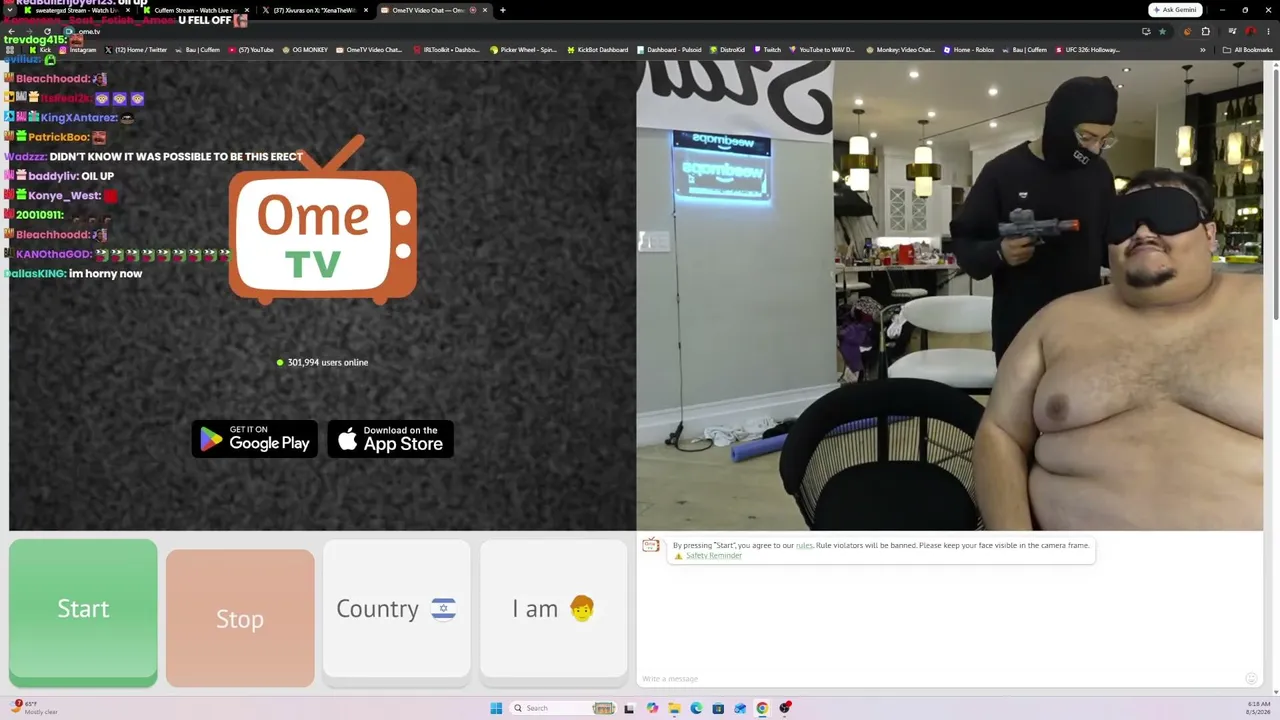Open the Windows Start menu
This screenshot has height=720, width=1280.
[496, 708]
